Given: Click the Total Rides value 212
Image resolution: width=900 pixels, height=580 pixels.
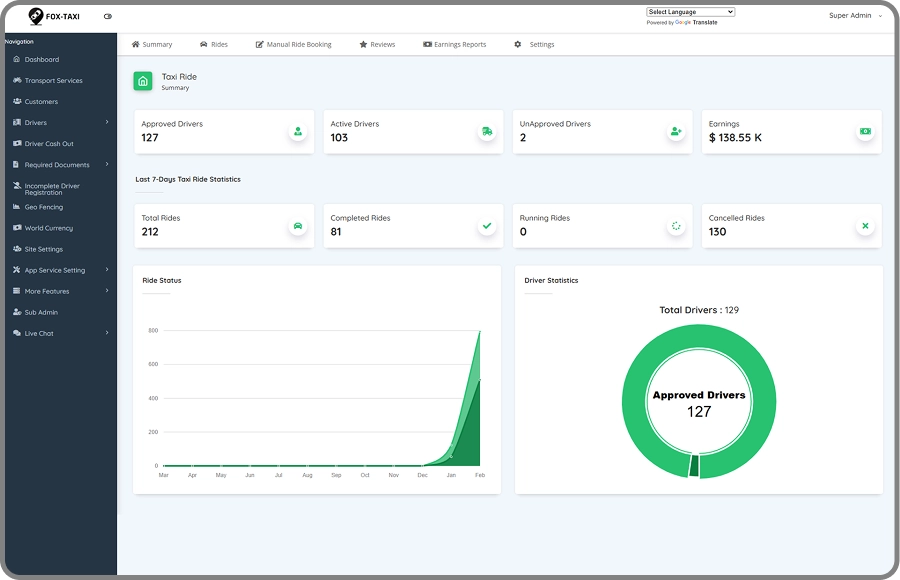Looking at the screenshot, I should point(150,231).
